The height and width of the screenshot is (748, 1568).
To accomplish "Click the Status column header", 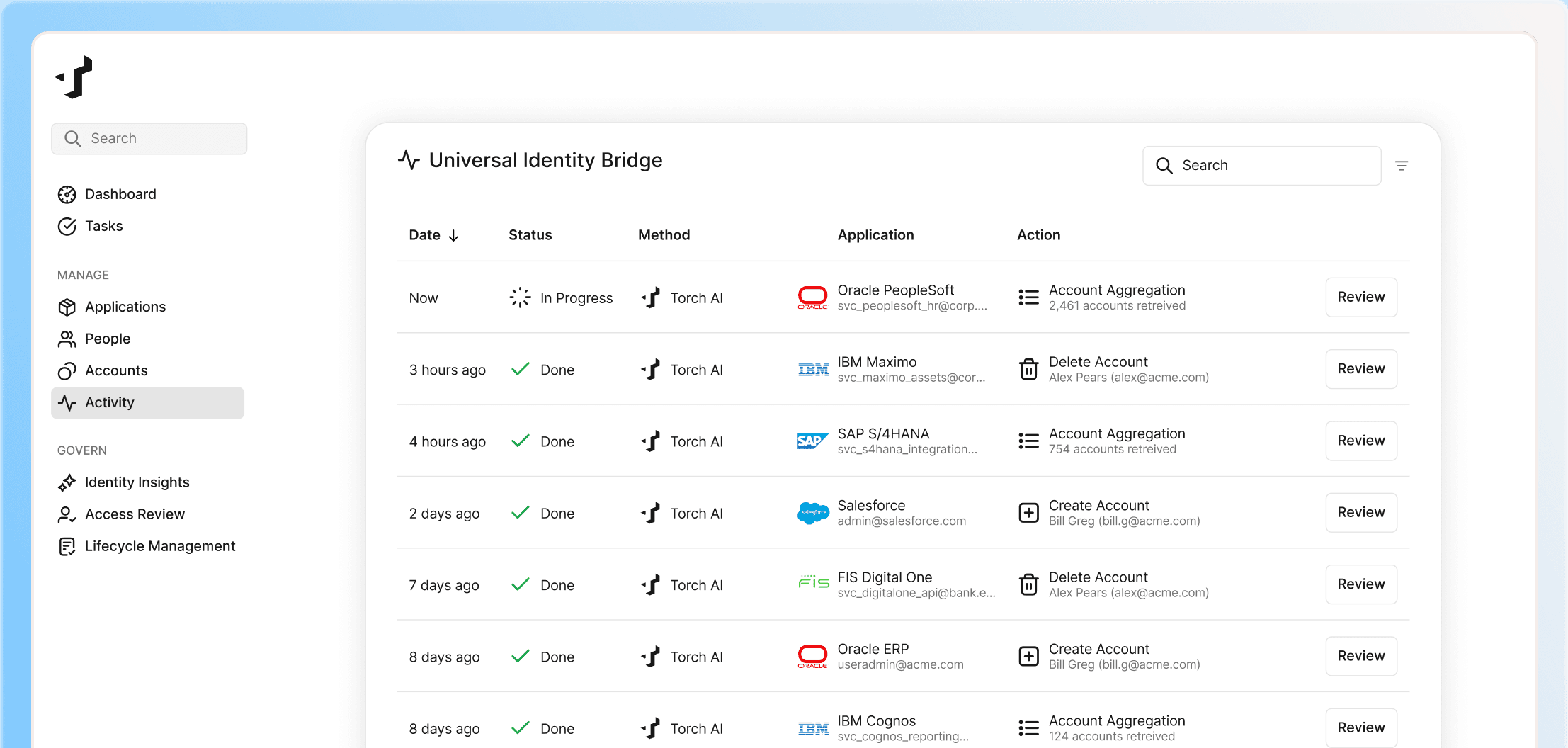I will [x=530, y=235].
